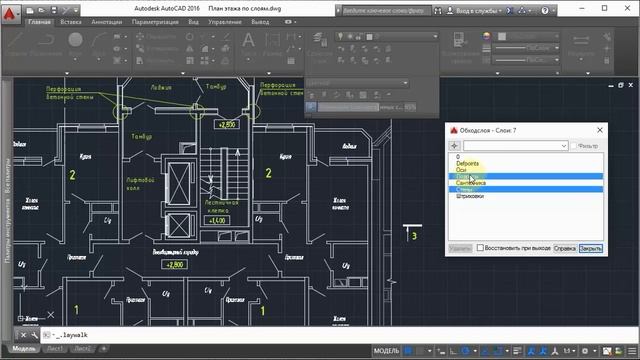Open the object color dropdown

click(527, 37)
